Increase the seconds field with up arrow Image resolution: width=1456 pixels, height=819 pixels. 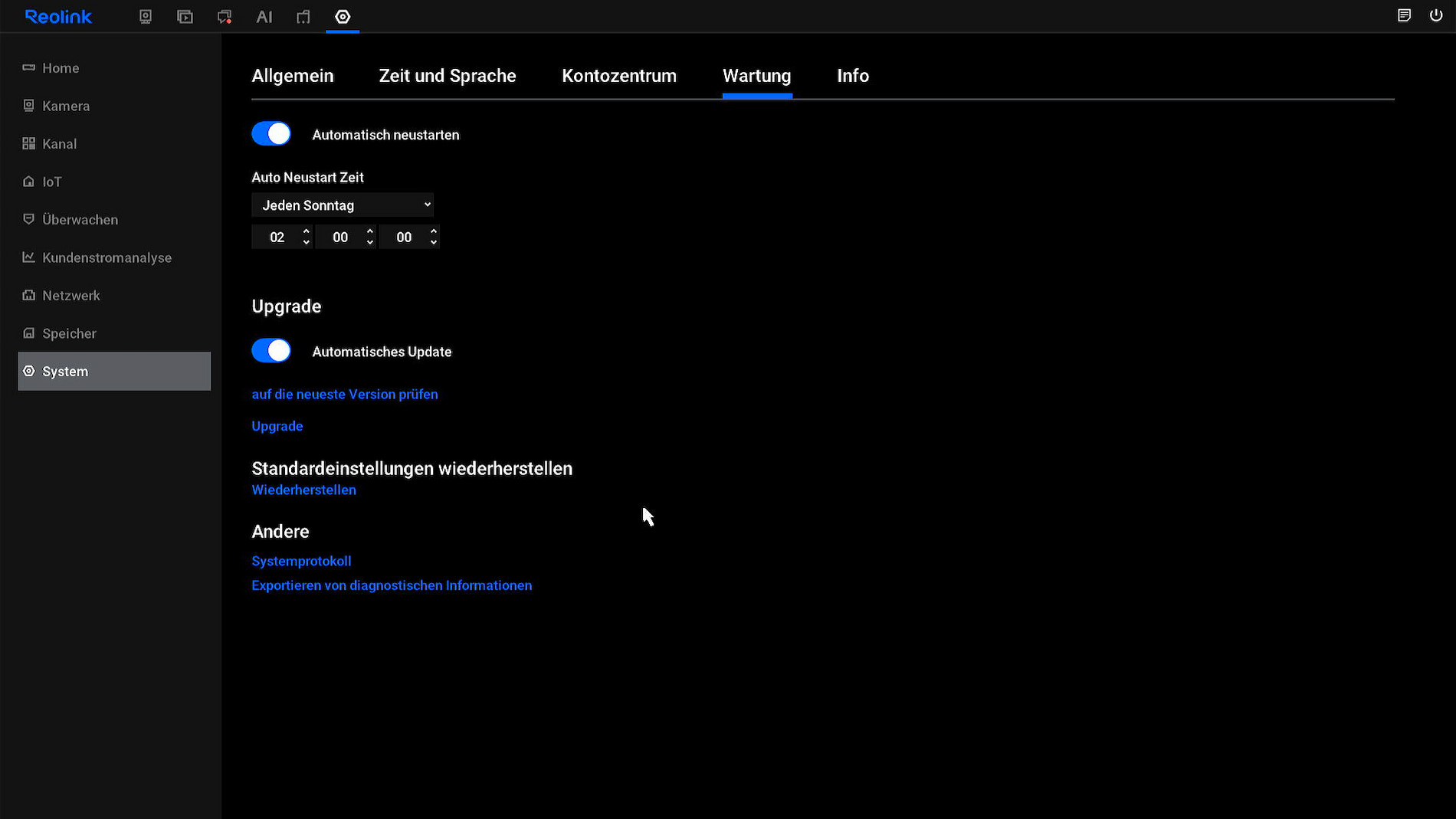(x=433, y=231)
